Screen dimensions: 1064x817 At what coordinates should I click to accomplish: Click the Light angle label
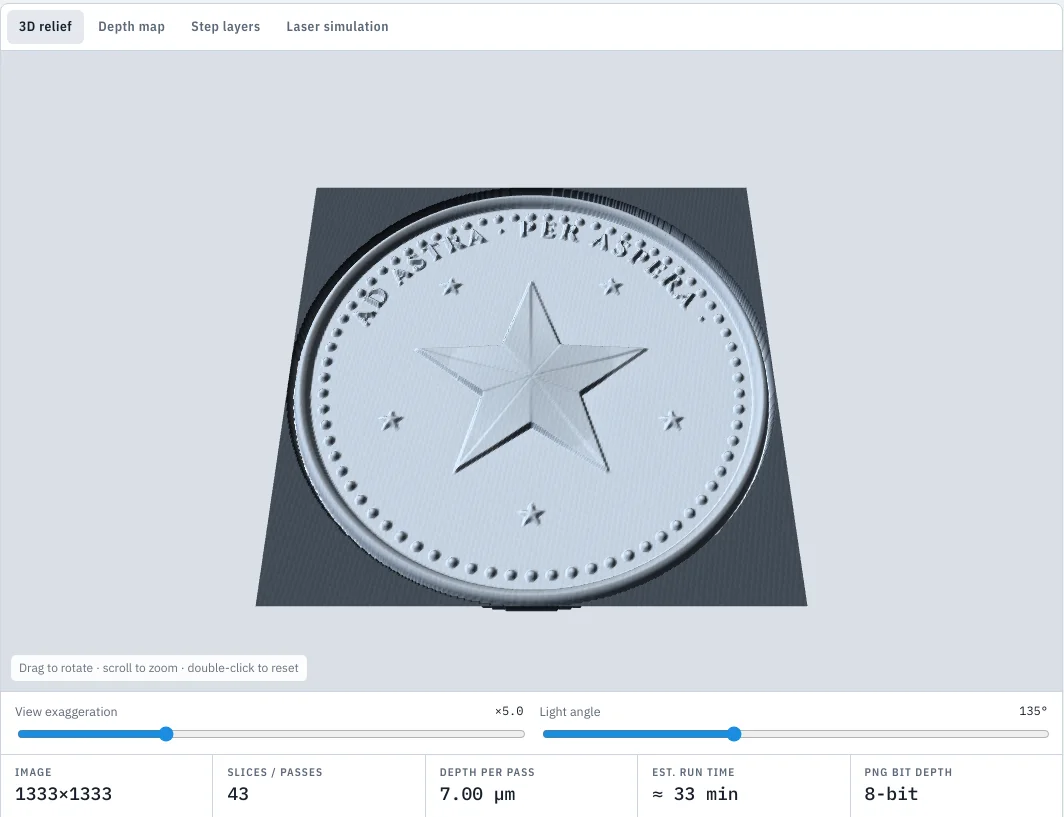(x=570, y=712)
